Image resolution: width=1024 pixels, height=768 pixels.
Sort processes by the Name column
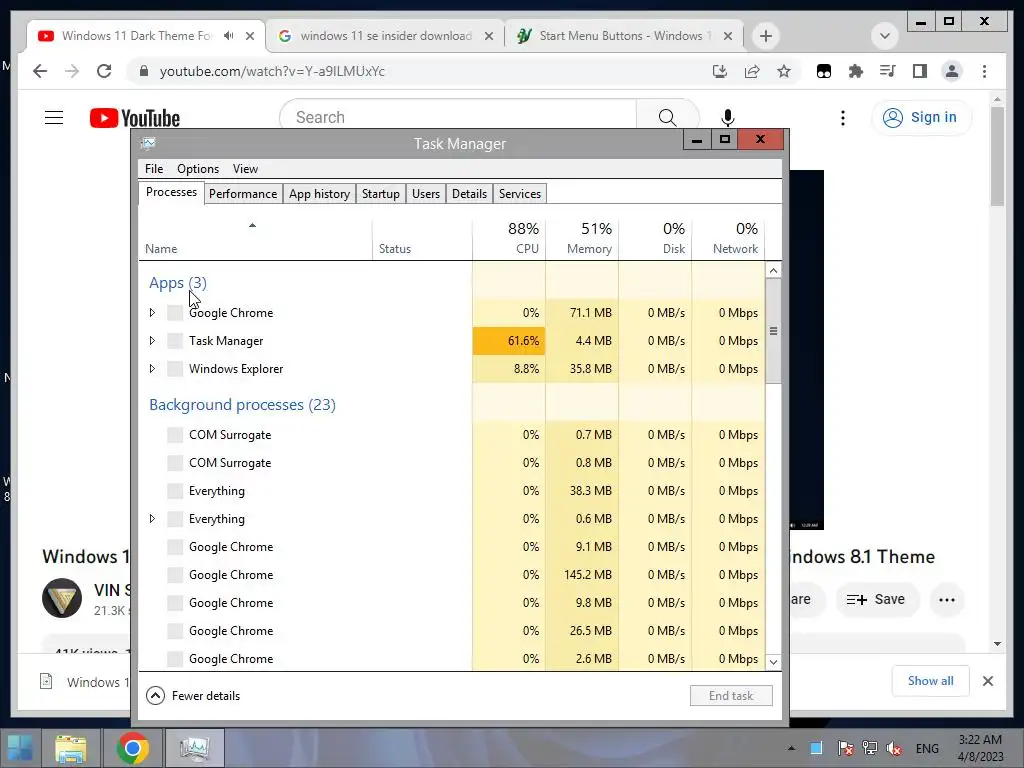[x=255, y=238]
